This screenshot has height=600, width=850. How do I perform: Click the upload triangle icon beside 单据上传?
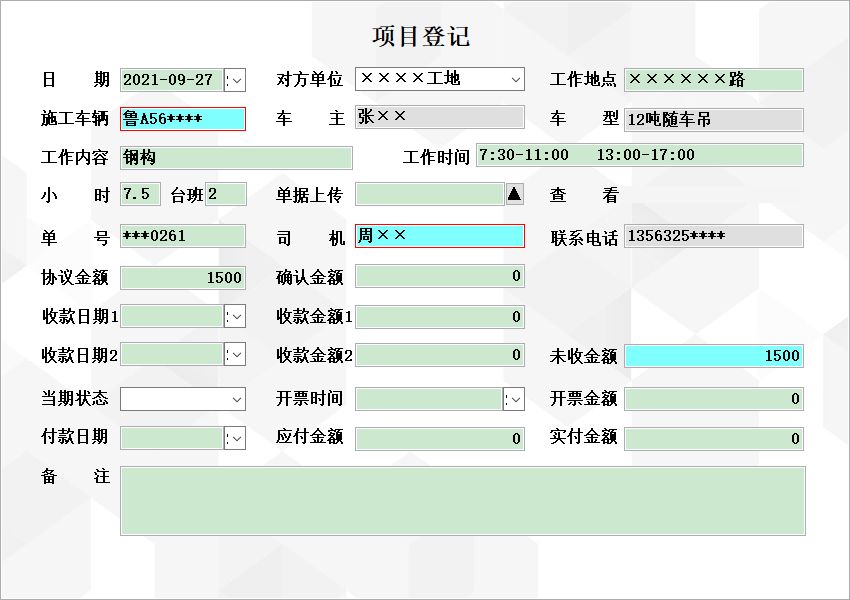click(x=514, y=193)
